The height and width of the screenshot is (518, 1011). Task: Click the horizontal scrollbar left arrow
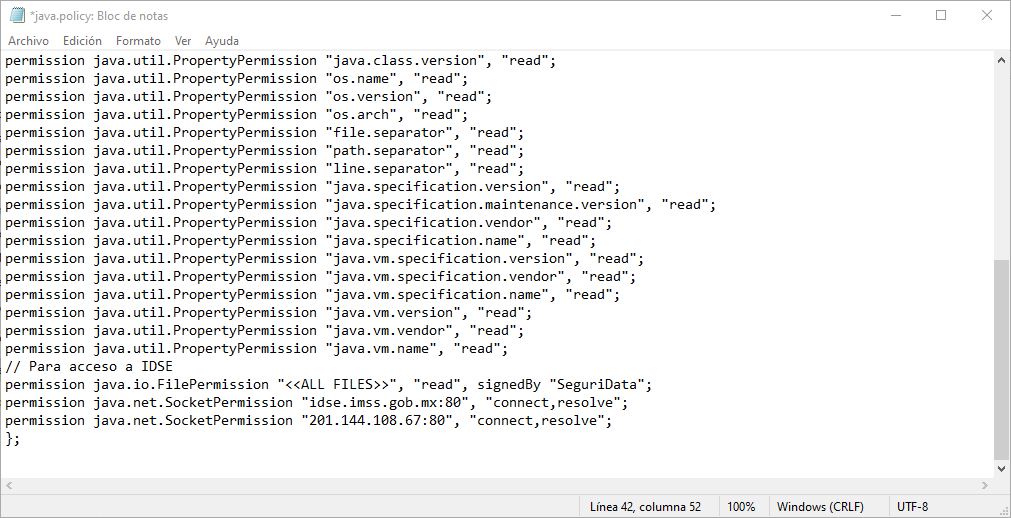click(x=9, y=485)
